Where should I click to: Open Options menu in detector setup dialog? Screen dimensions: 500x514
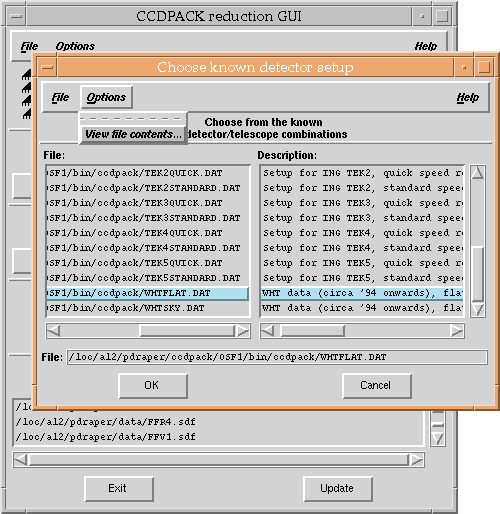coord(106,97)
